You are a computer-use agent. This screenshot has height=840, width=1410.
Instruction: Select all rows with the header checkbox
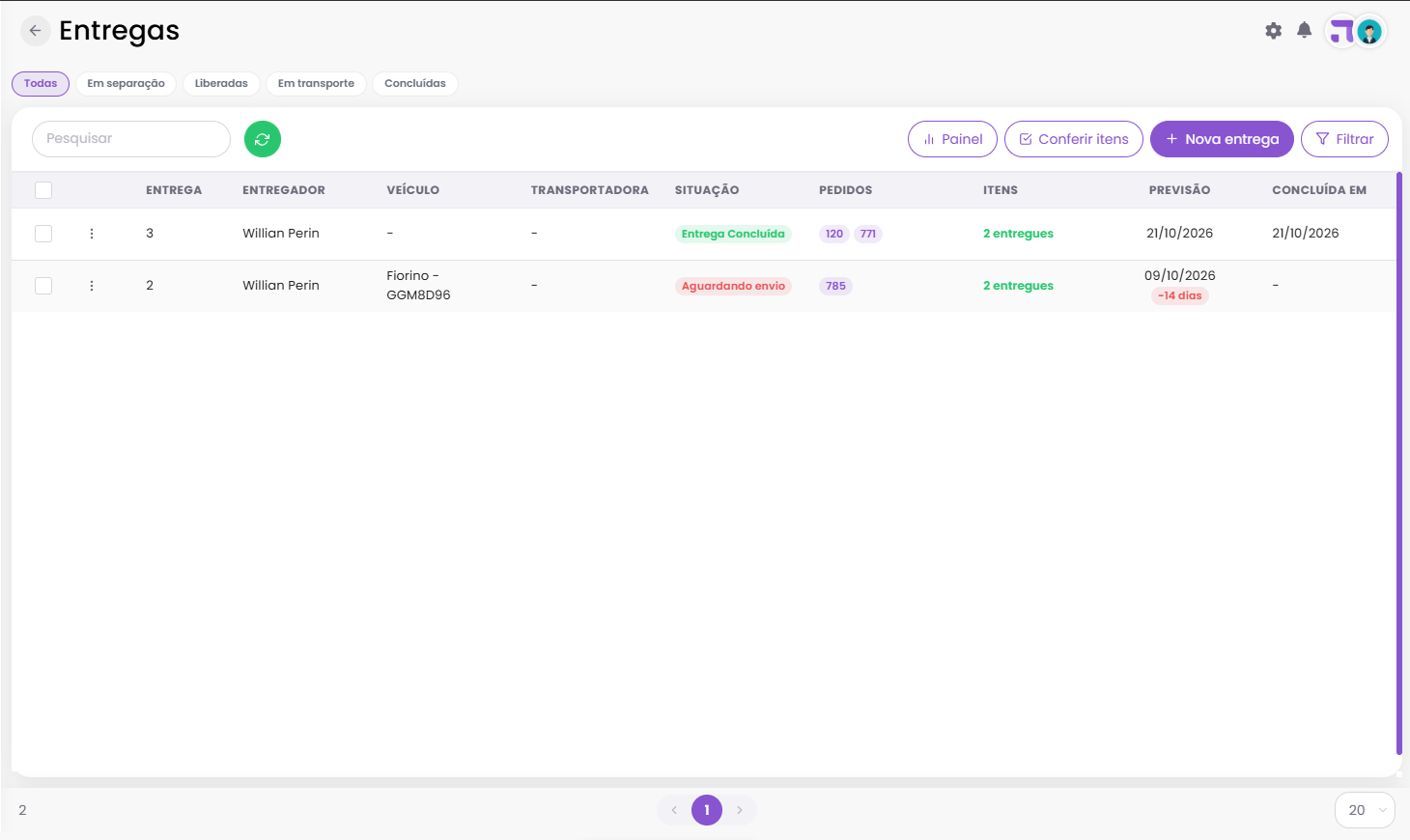tap(43, 190)
